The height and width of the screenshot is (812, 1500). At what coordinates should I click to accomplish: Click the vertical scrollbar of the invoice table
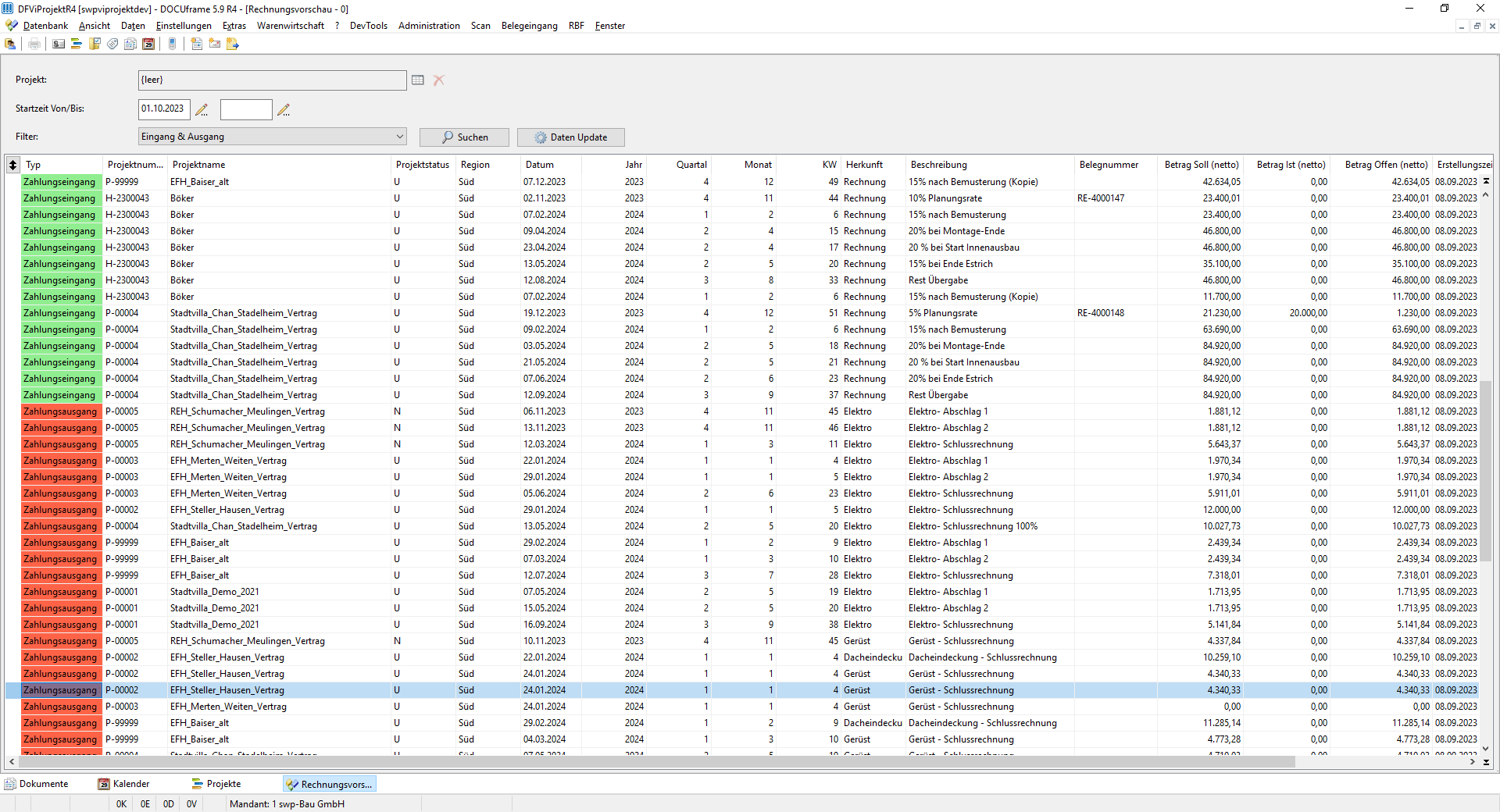click(x=1486, y=471)
